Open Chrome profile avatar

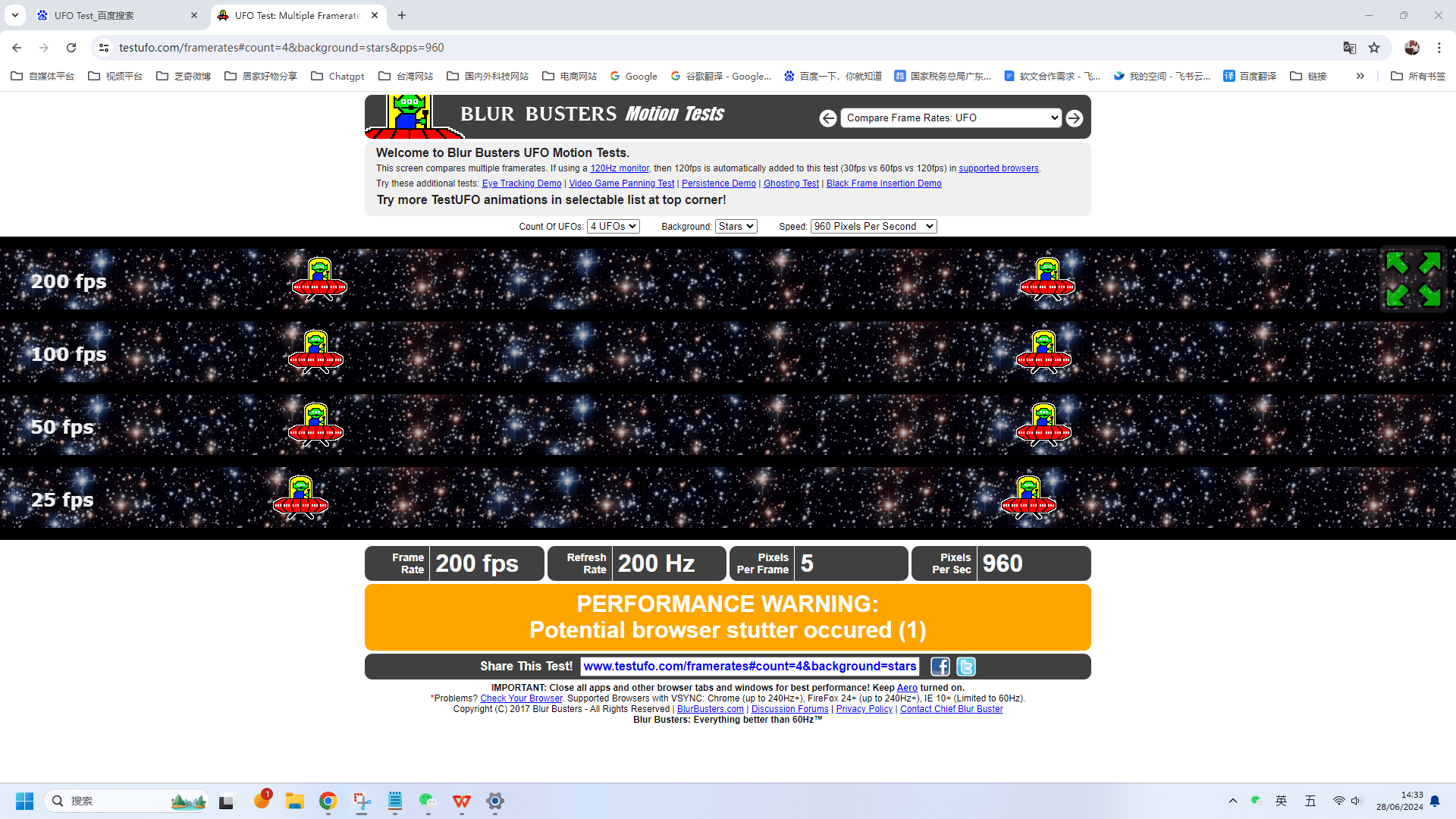coord(1412,48)
